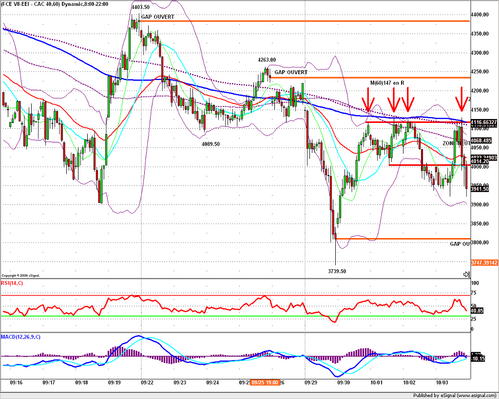Viewport: 499px width, 399px height.
Task: Click the third red down arrow marker
Action: click(407, 99)
